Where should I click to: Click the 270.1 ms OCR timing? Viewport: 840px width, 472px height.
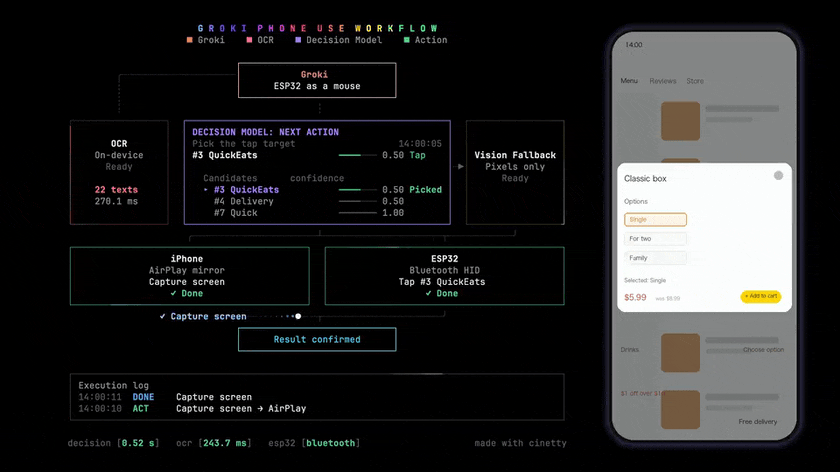[116, 201]
